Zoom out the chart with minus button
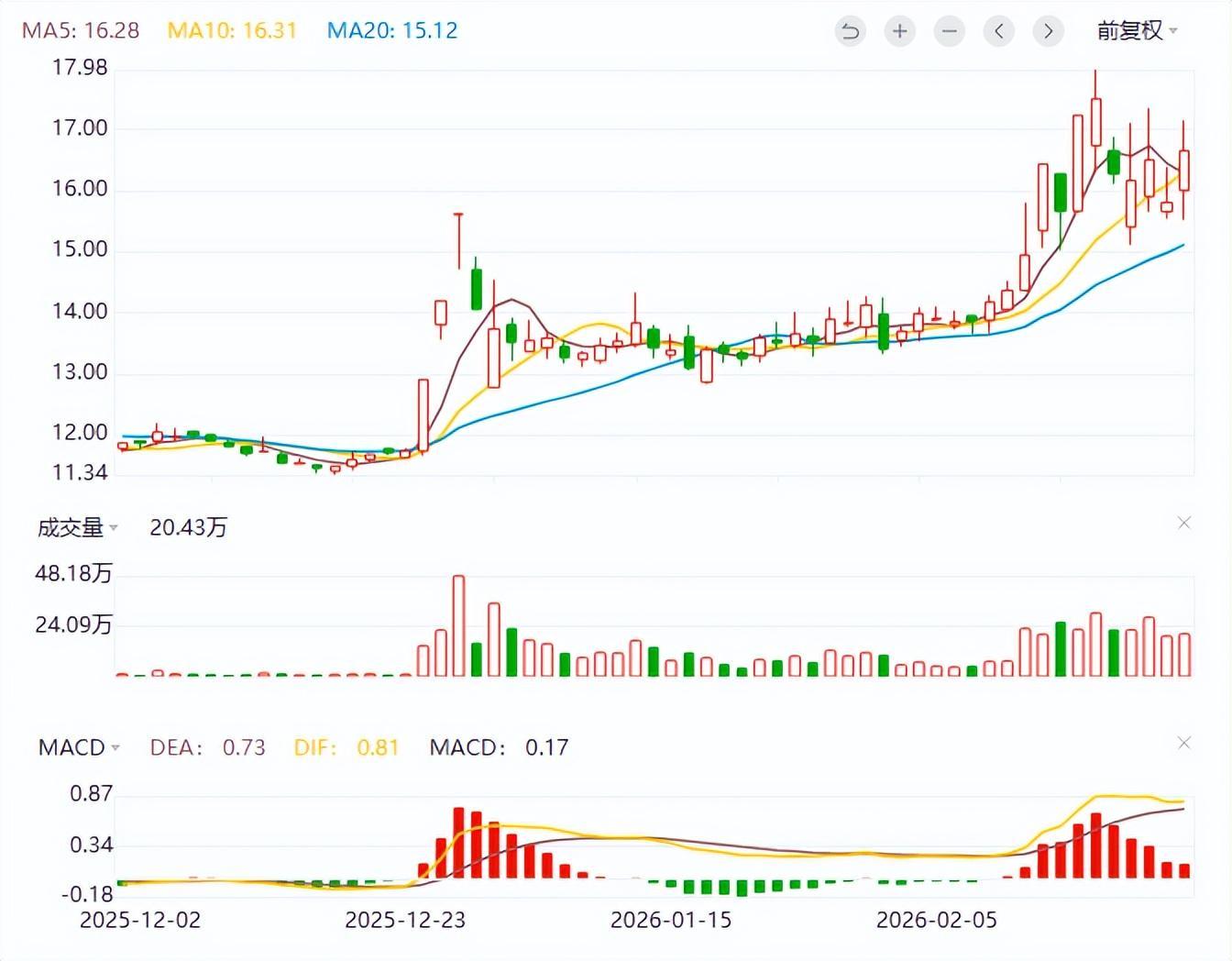 (949, 32)
